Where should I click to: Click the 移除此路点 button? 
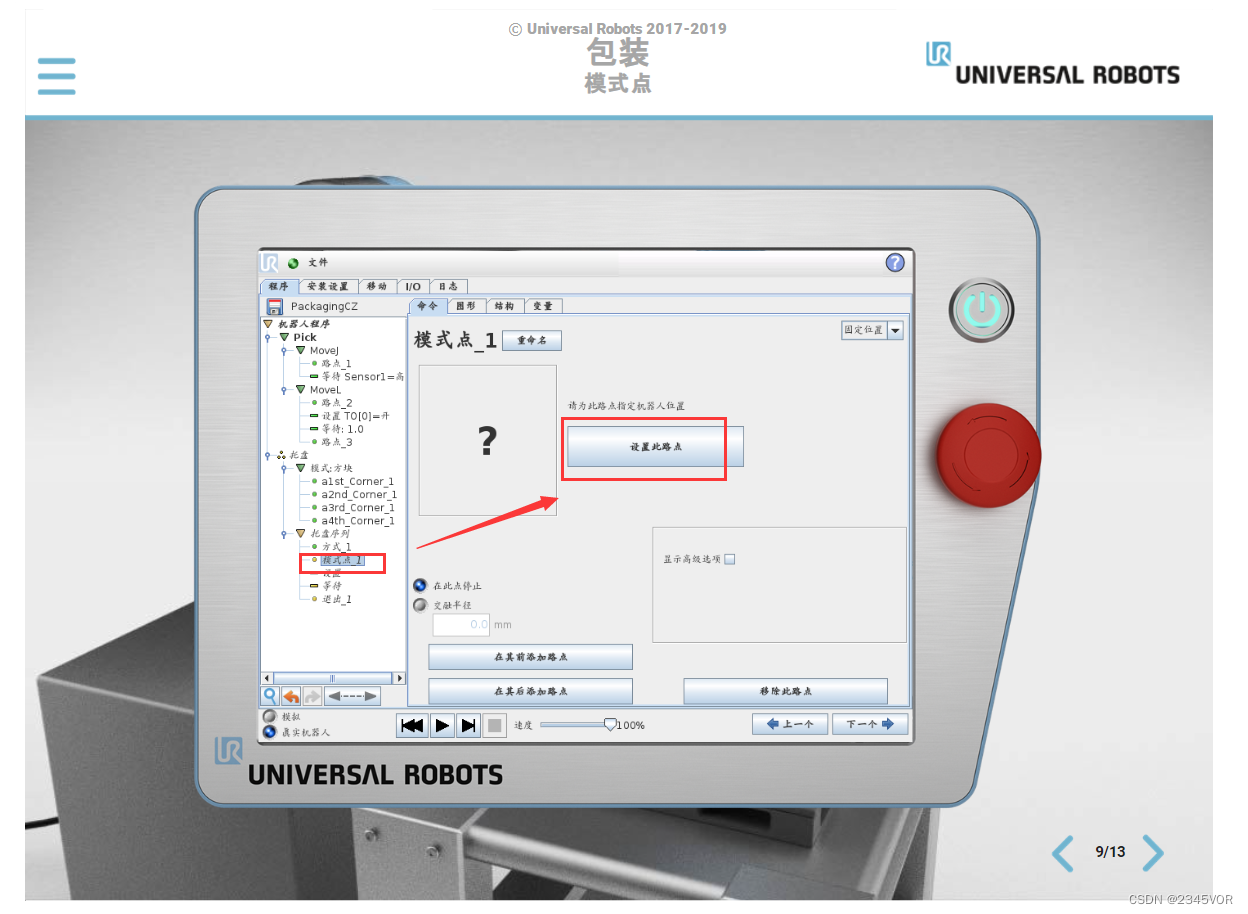click(786, 691)
